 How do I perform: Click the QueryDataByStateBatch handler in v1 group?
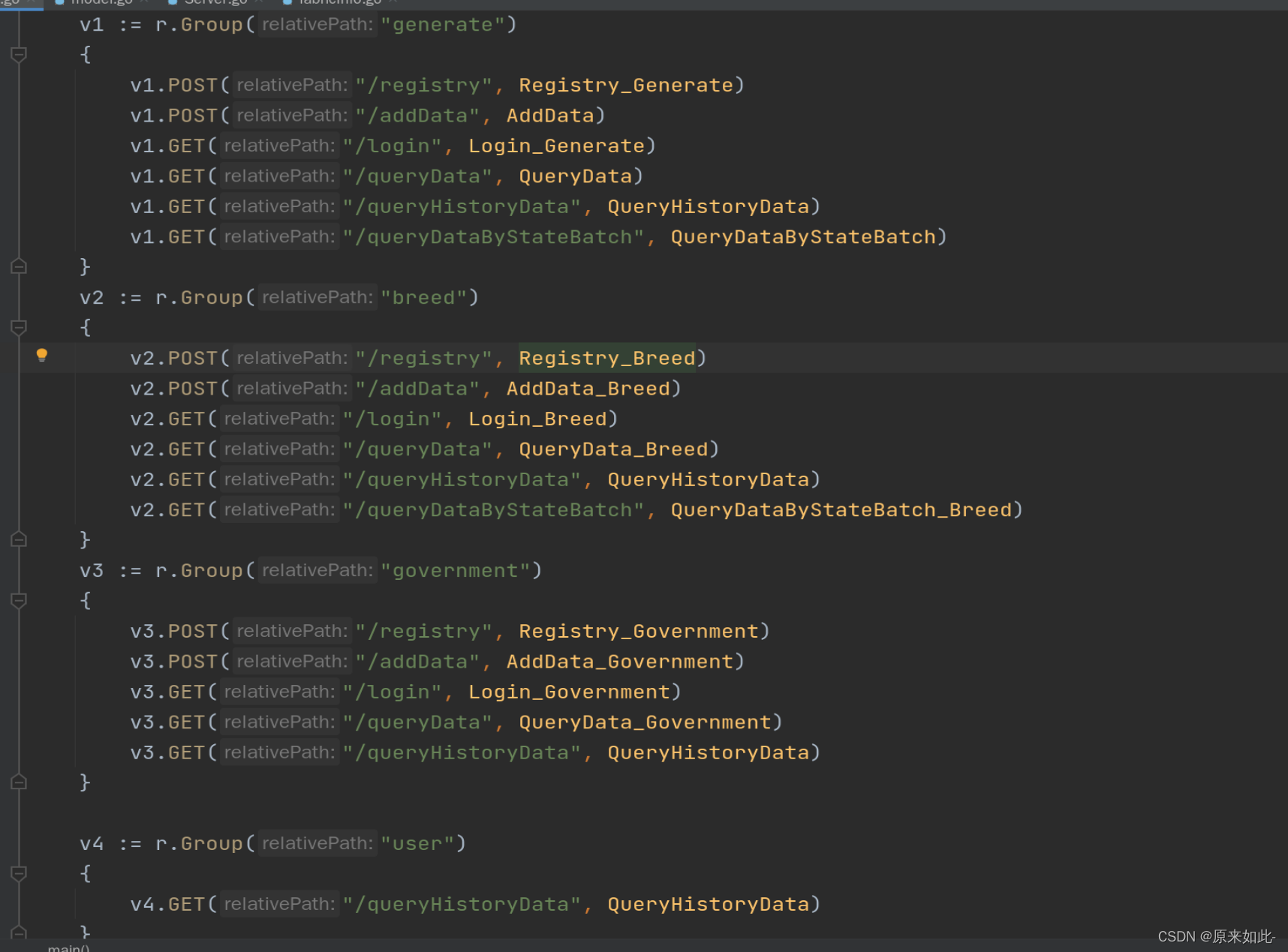tap(803, 237)
